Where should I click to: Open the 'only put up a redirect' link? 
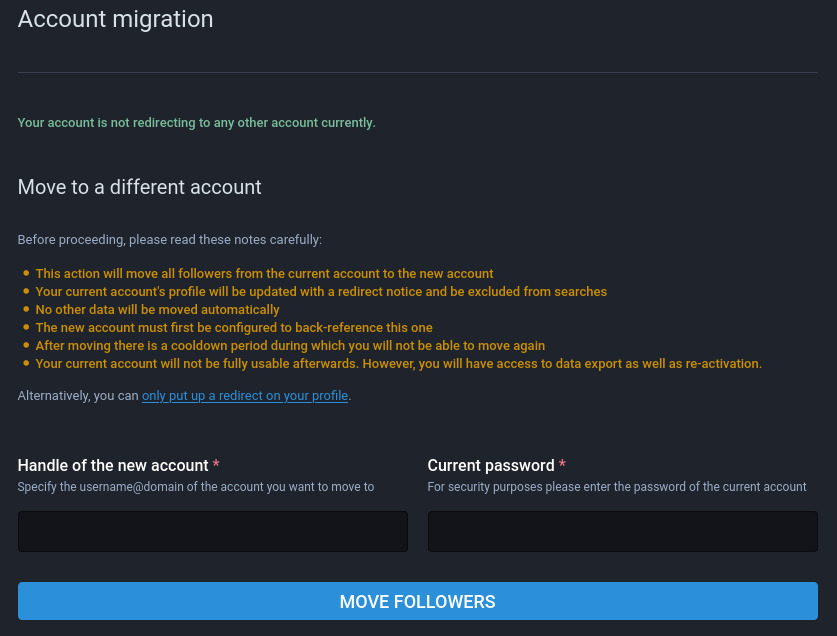pos(245,396)
